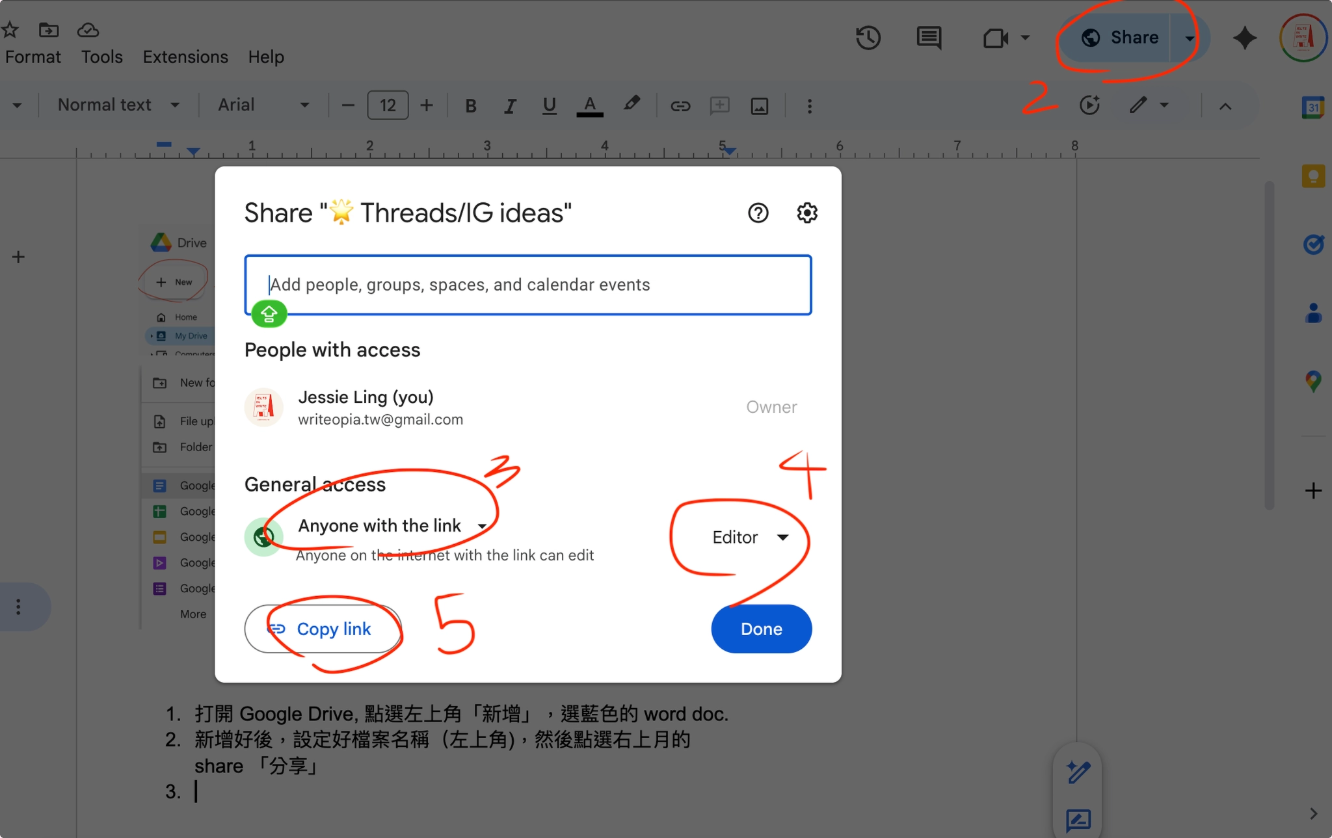Open the Arial font dropdown
The width and height of the screenshot is (1332, 838).
coord(263,105)
